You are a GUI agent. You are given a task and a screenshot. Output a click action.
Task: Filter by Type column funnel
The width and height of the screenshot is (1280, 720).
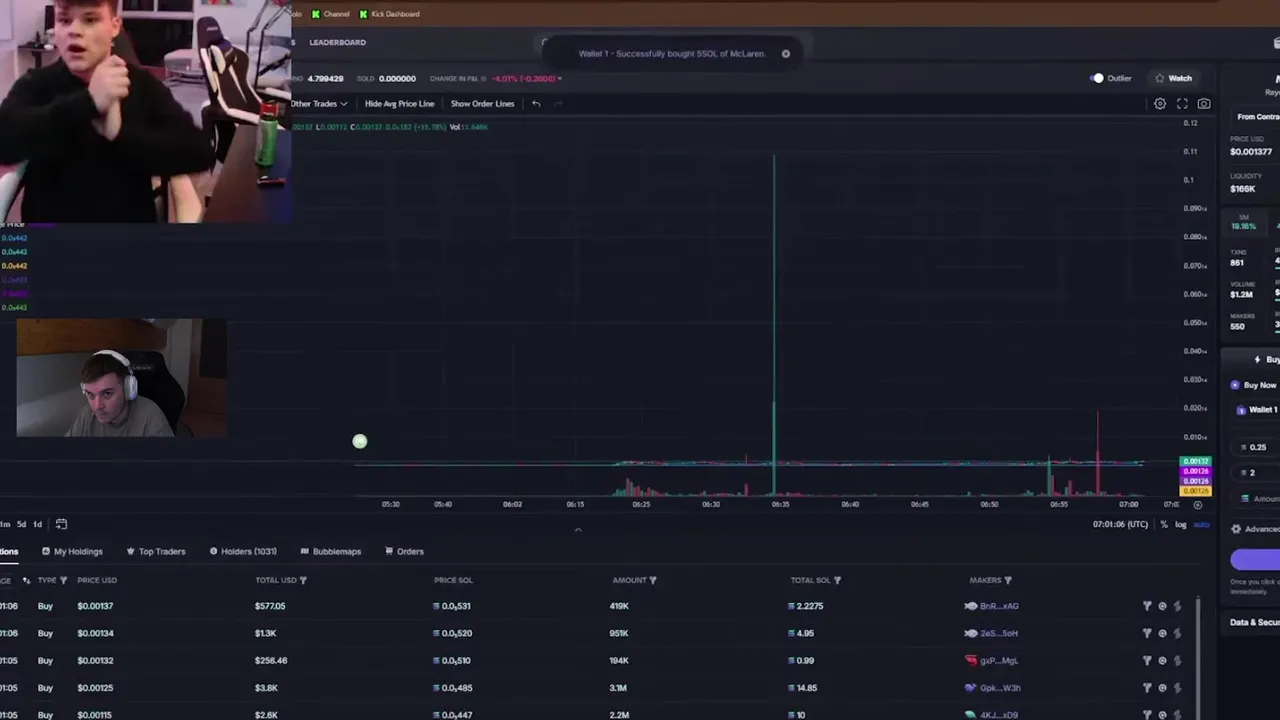click(63, 580)
